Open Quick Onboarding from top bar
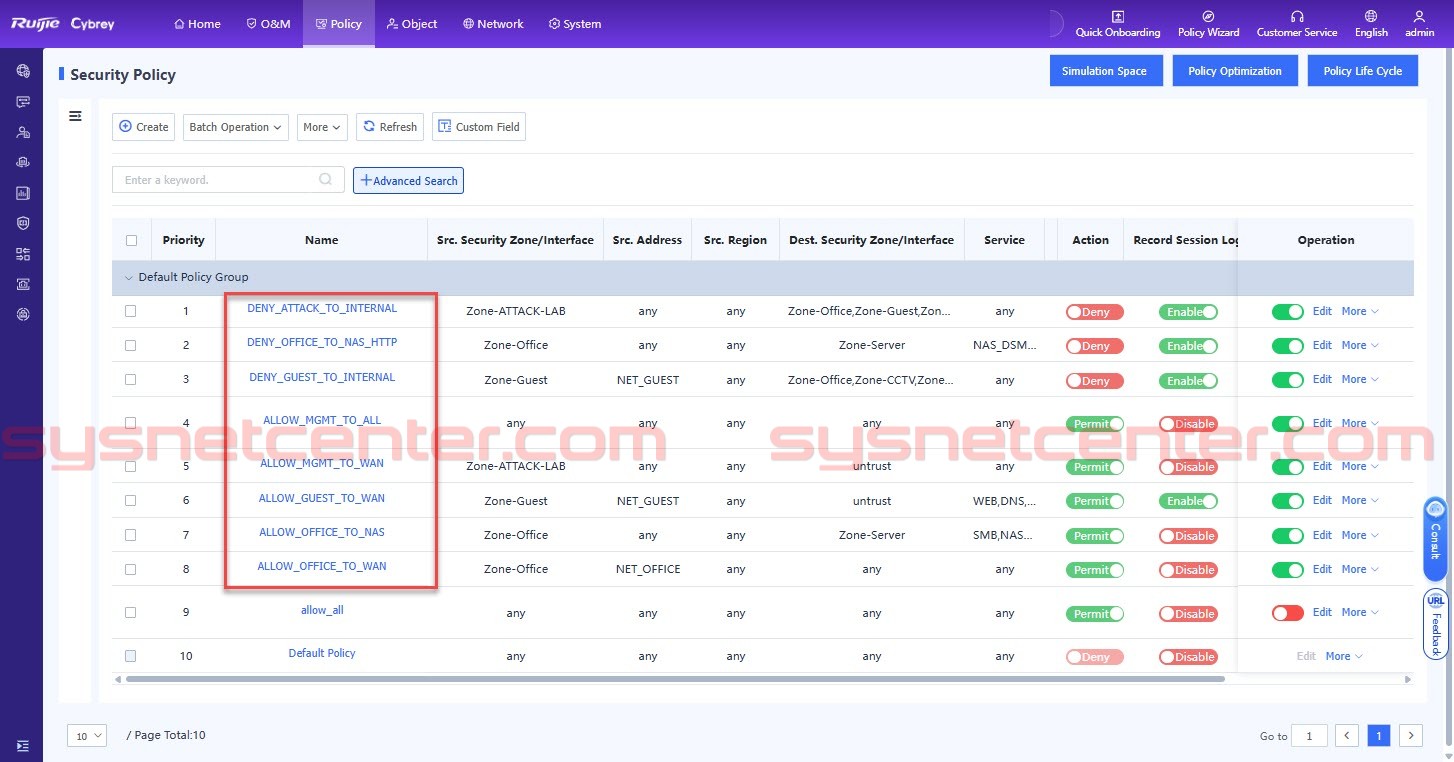This screenshot has width=1454, height=762. (x=1117, y=24)
